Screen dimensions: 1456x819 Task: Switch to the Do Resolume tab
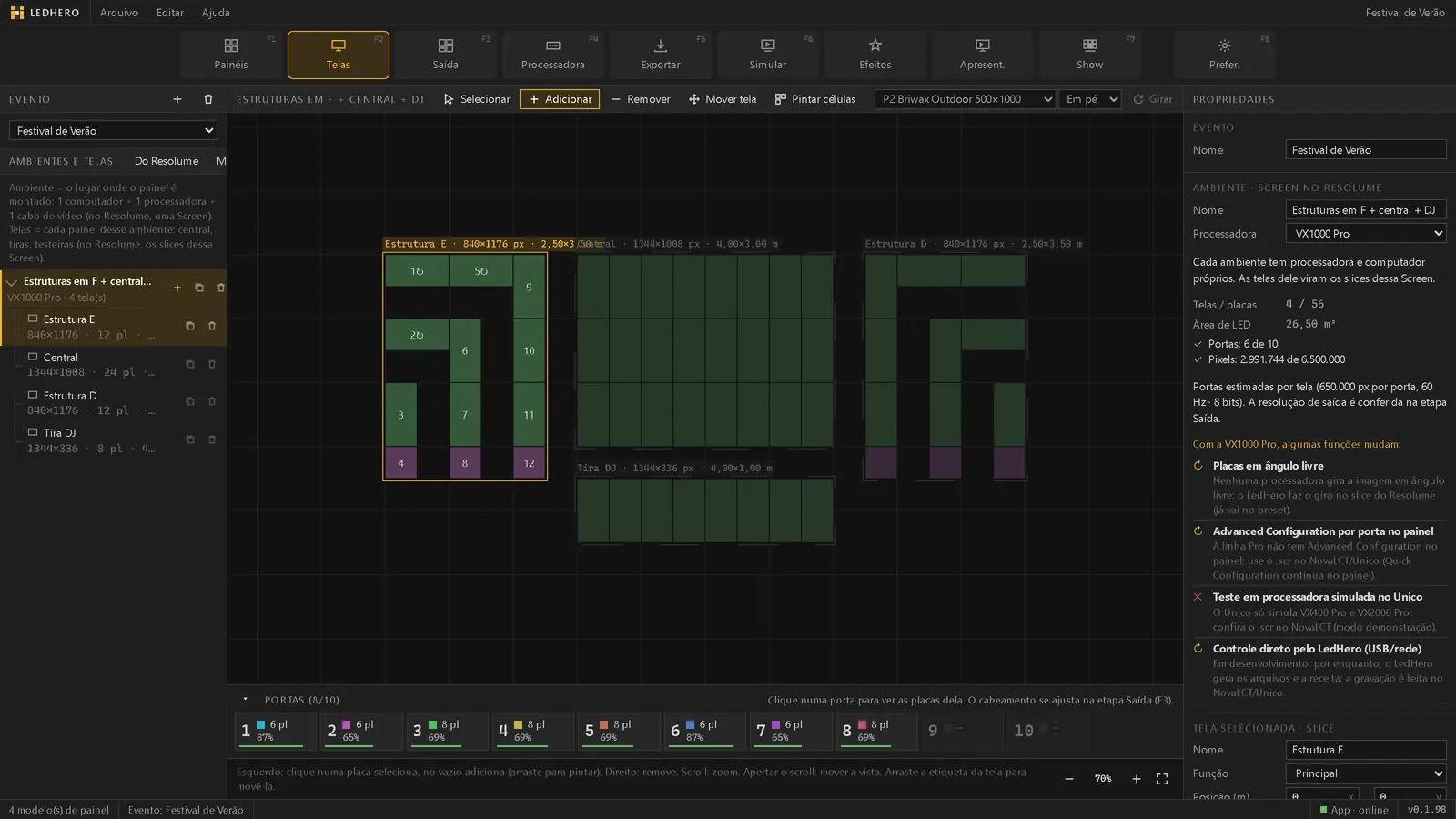click(167, 161)
